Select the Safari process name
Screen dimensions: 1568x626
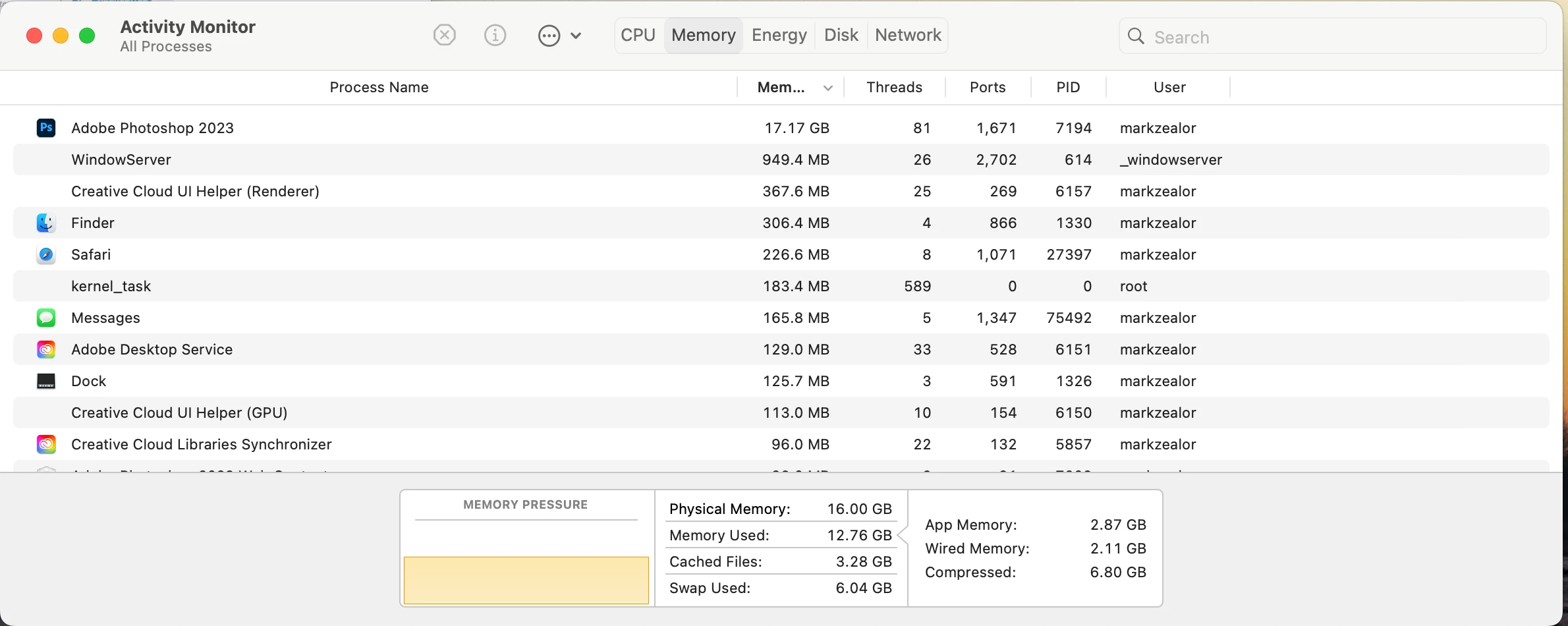[x=91, y=254]
